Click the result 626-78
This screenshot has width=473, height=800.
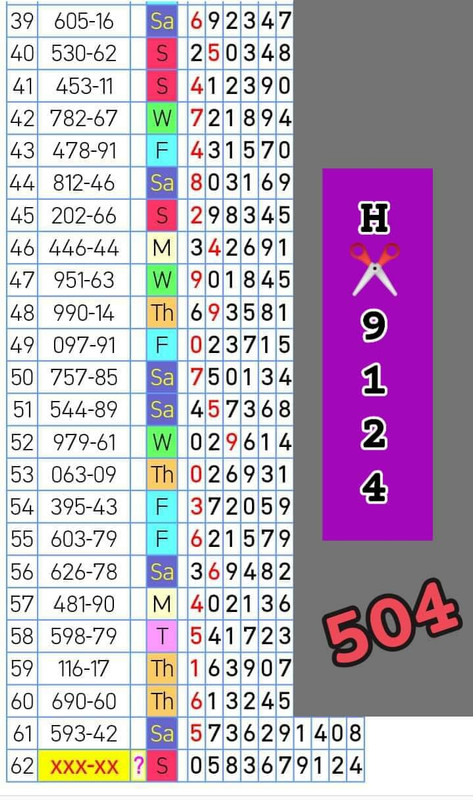[x=84, y=571]
